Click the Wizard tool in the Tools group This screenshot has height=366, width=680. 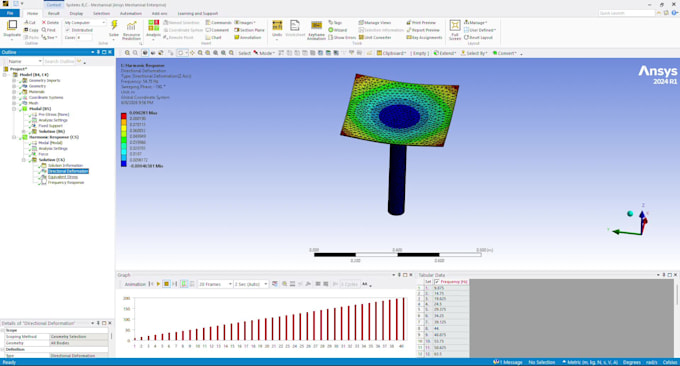tap(337, 30)
